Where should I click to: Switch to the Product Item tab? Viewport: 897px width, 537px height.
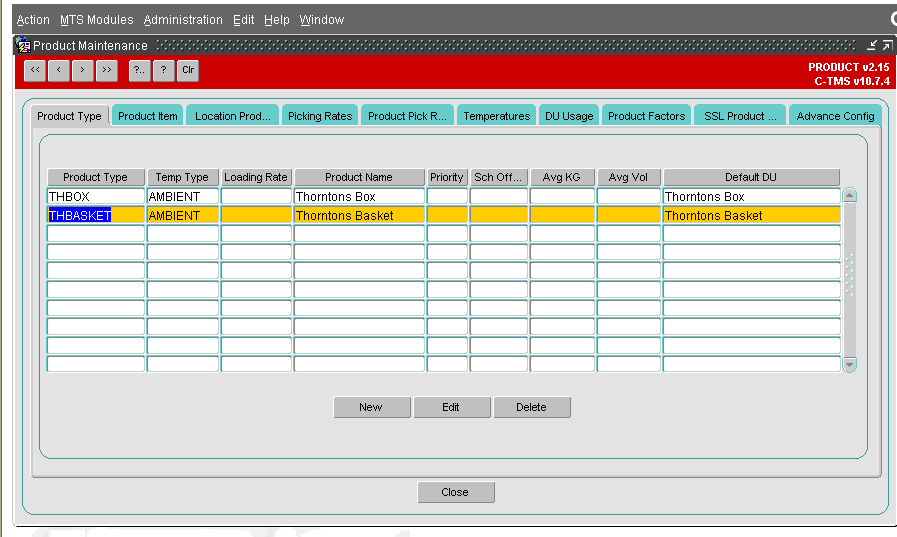coord(148,116)
